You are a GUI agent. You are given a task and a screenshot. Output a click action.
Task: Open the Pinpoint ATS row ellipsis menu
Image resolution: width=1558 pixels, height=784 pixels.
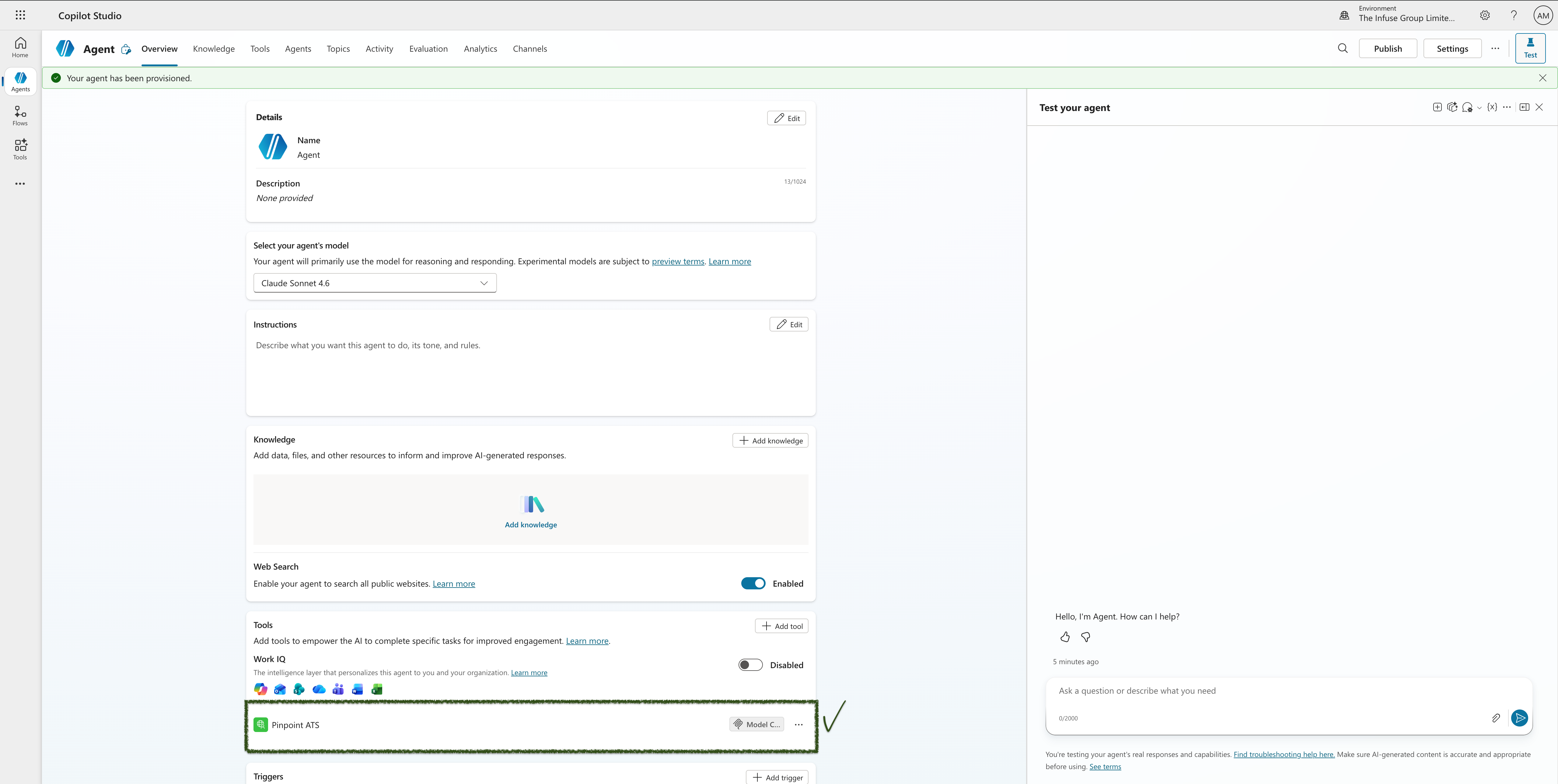(x=798, y=725)
